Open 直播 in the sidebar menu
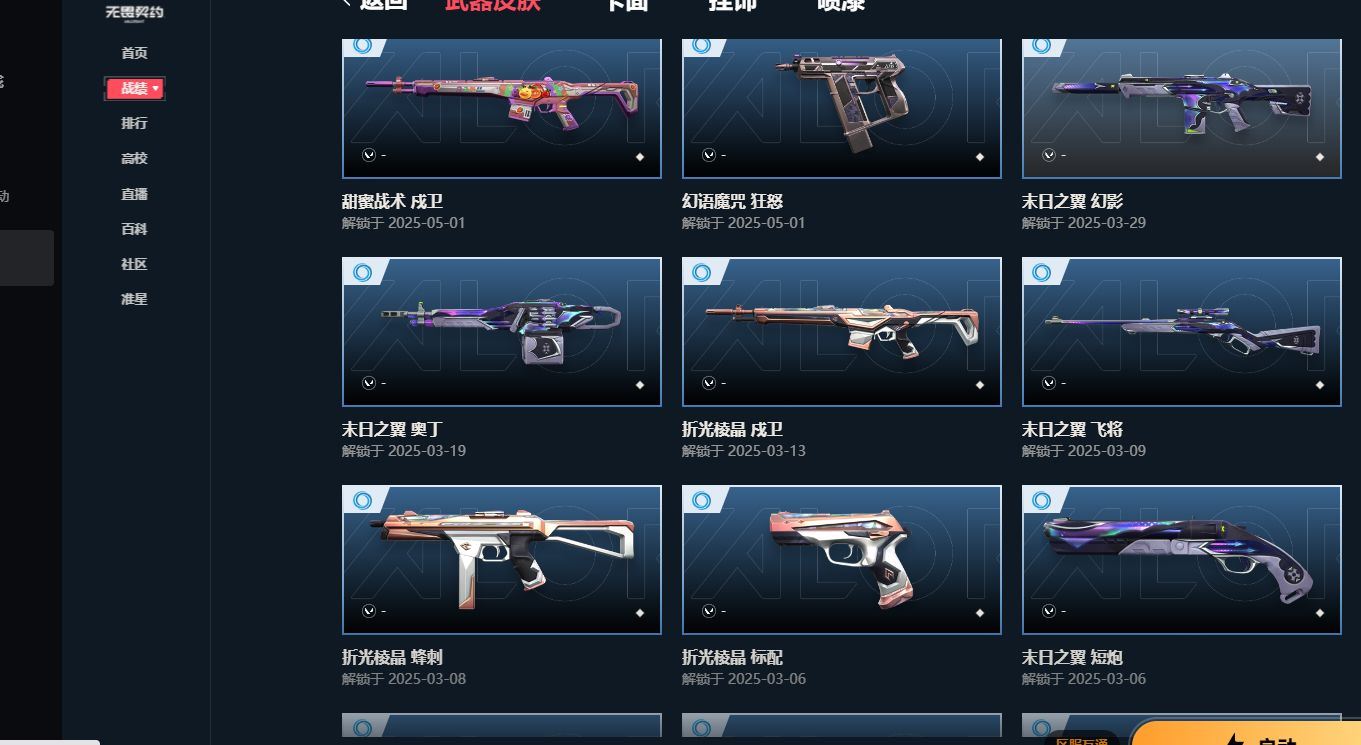Screen dimensions: 1361x745 point(134,194)
